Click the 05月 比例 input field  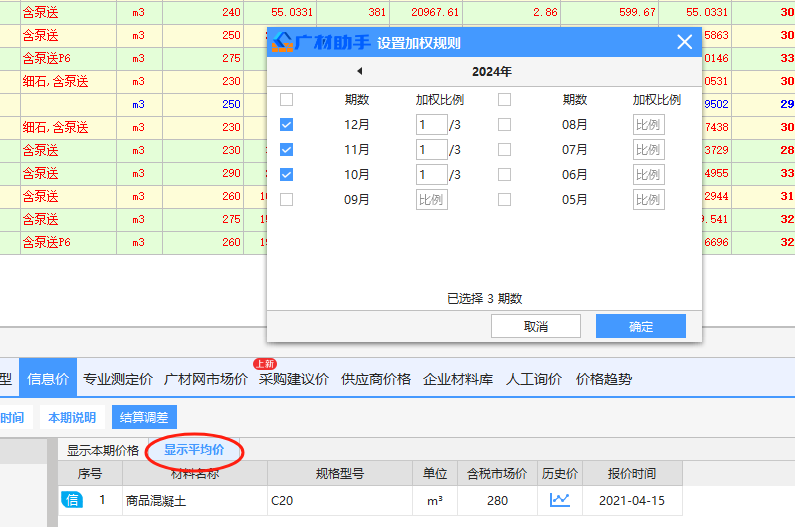tap(648, 199)
